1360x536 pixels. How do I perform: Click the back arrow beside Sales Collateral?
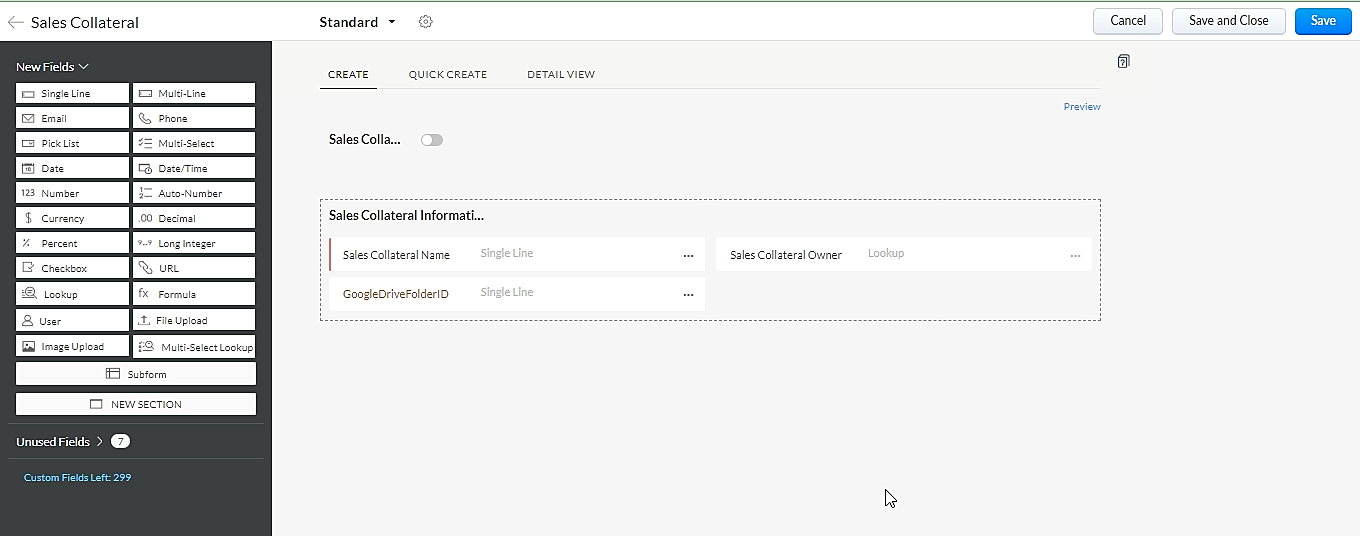point(16,22)
